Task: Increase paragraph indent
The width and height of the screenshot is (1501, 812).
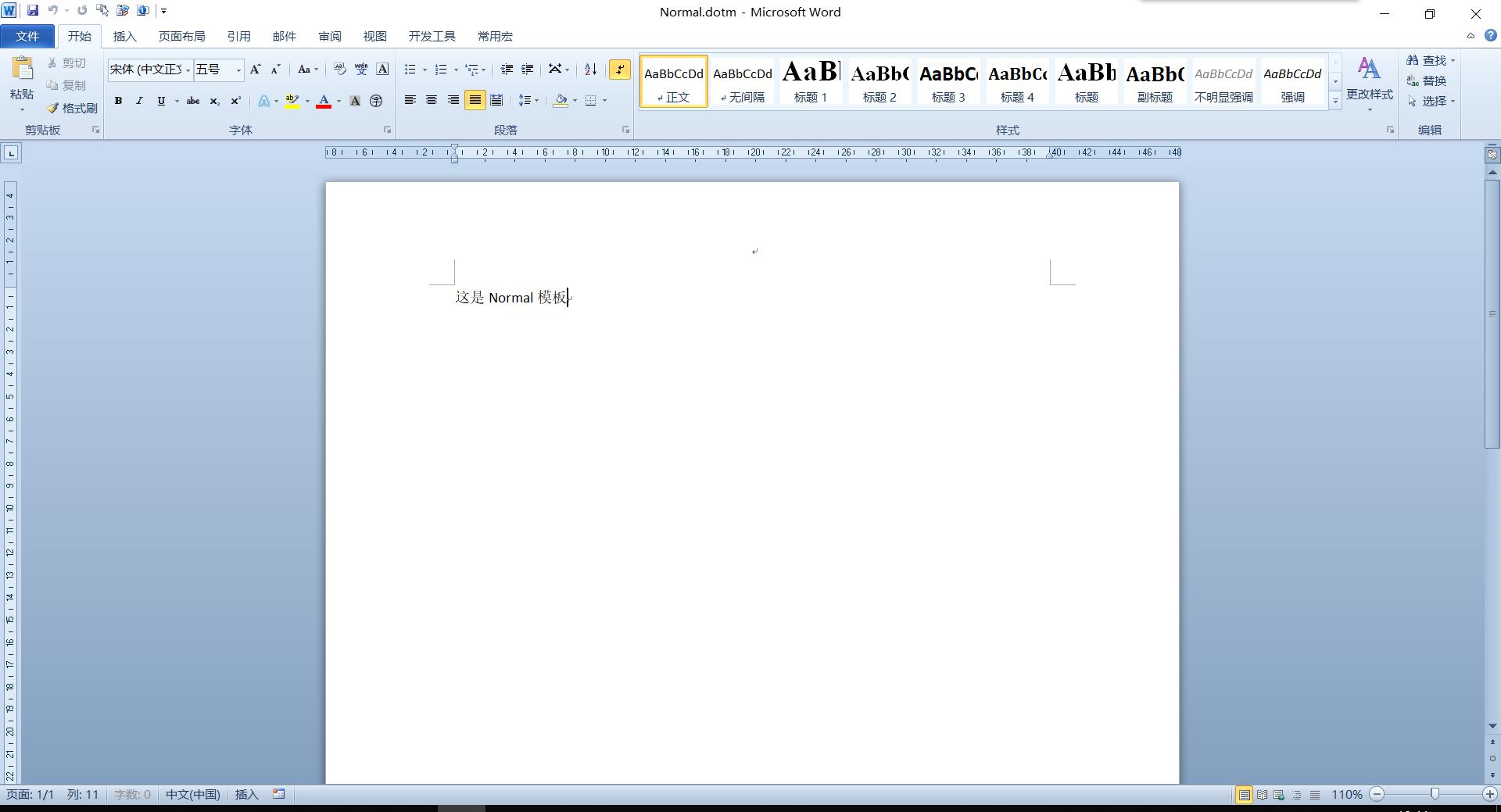Action: tap(528, 70)
